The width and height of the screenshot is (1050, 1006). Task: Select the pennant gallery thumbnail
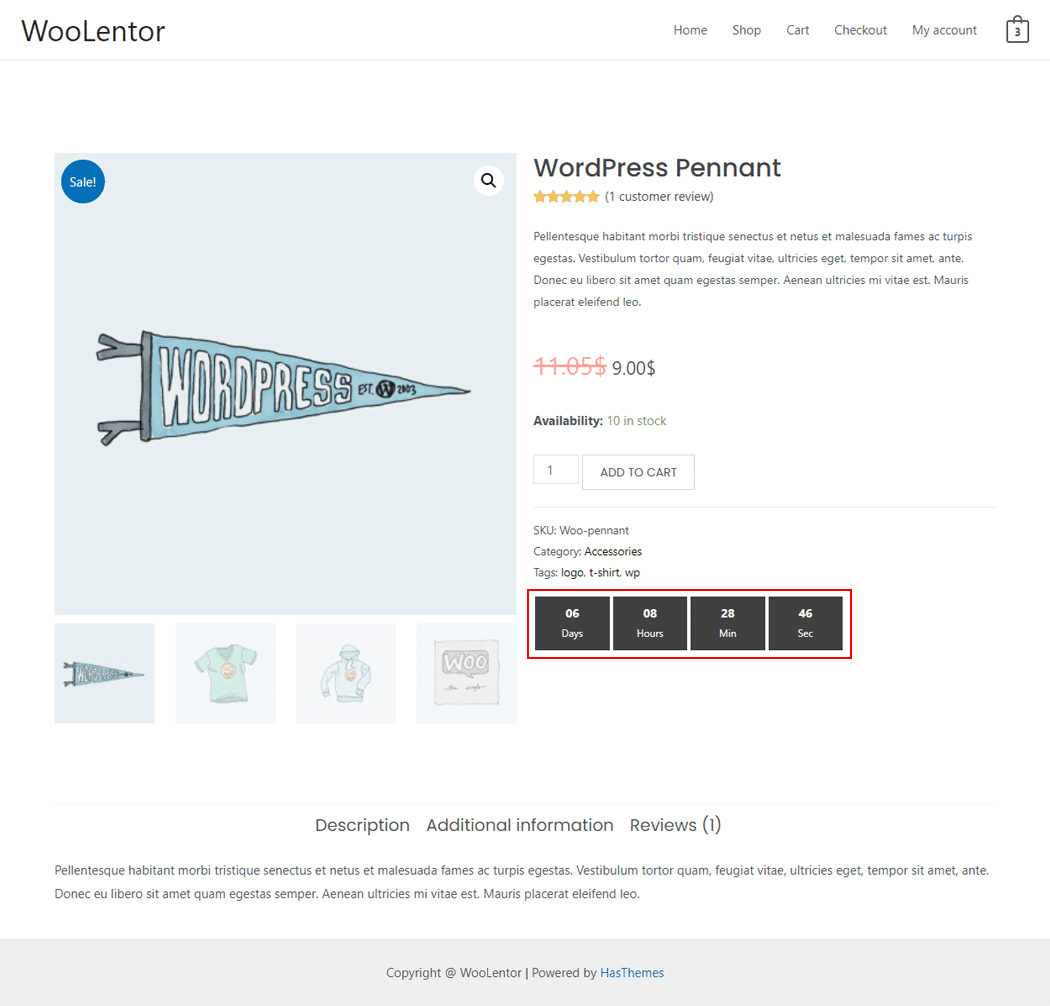click(104, 673)
